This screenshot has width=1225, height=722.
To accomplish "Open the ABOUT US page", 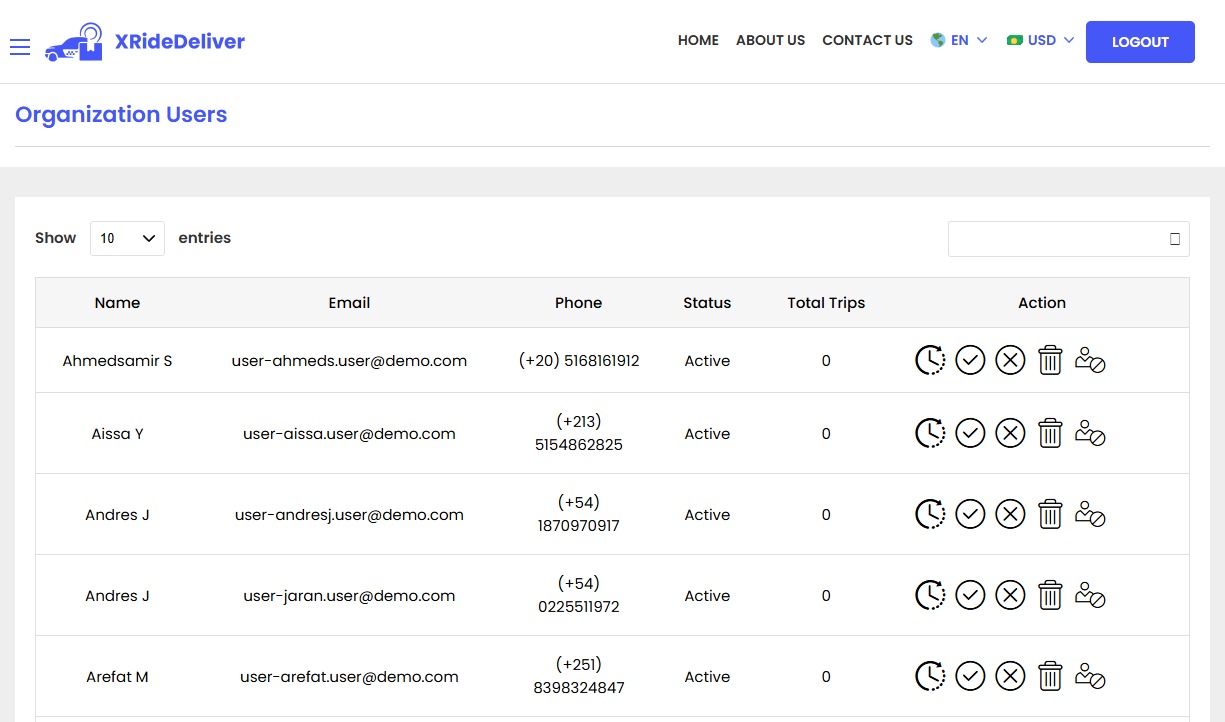I will tap(770, 41).
